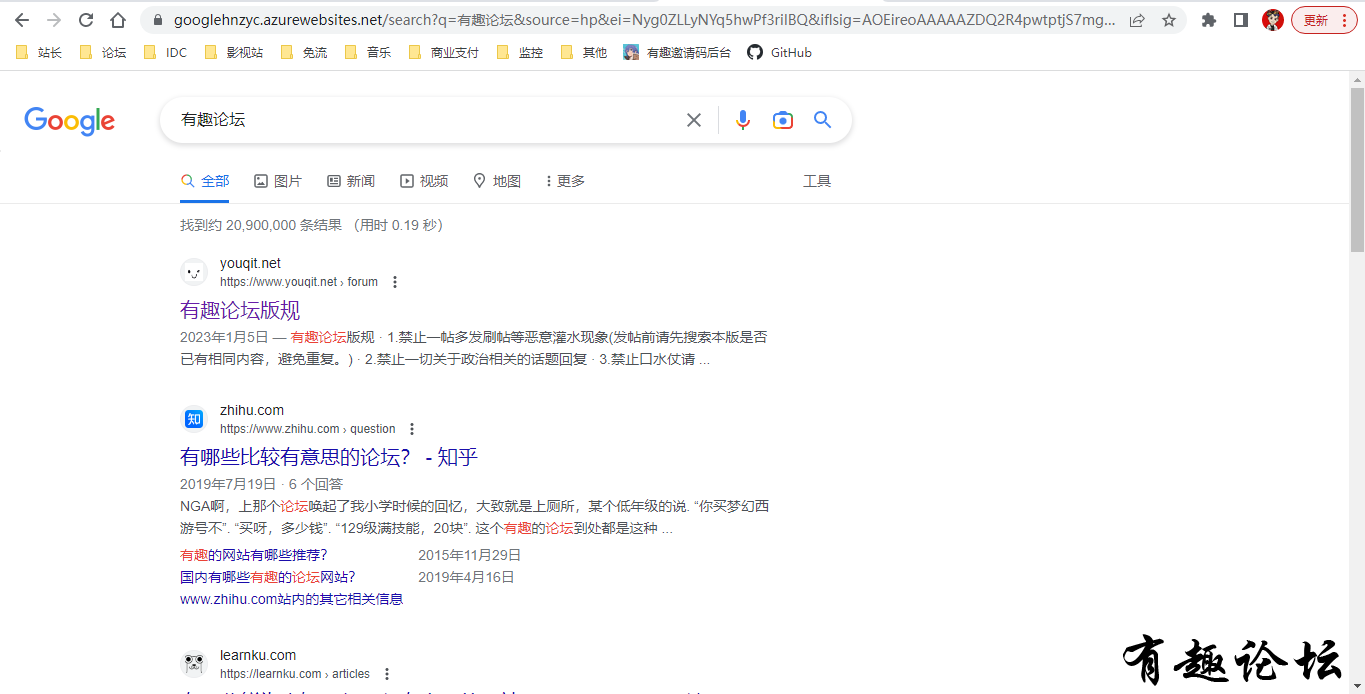This screenshot has width=1365, height=694.
Task: Submit search with magnifier icon
Action: coord(823,120)
